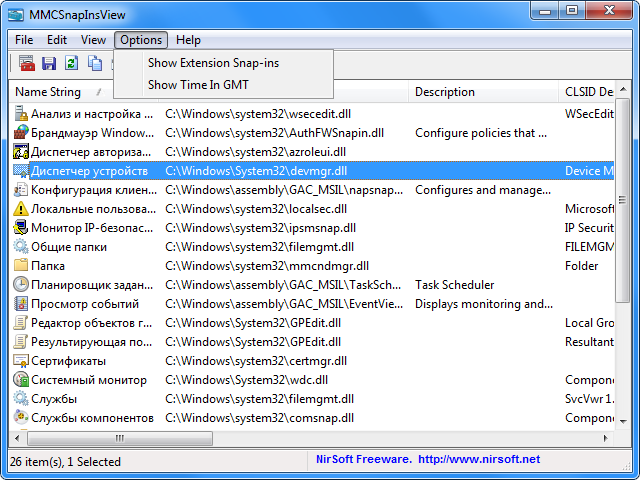Viewport: 640px width, 480px height.
Task: Click the icon beside Монитор IP-безопас...
Action: (21, 227)
